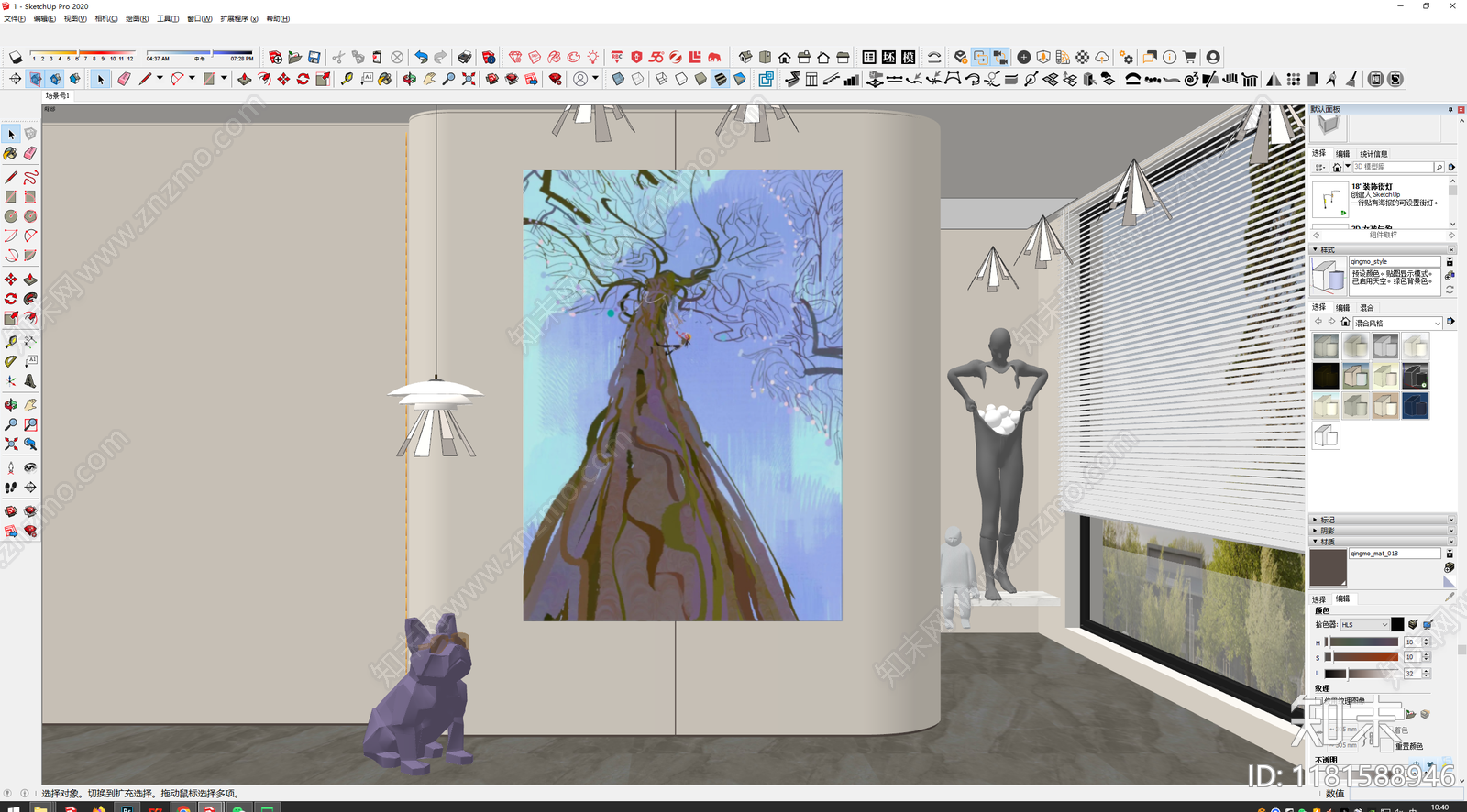Screen dimensions: 1467x812
Task: Open the 混合风格 style collection dropdown
Action: coord(1398,323)
